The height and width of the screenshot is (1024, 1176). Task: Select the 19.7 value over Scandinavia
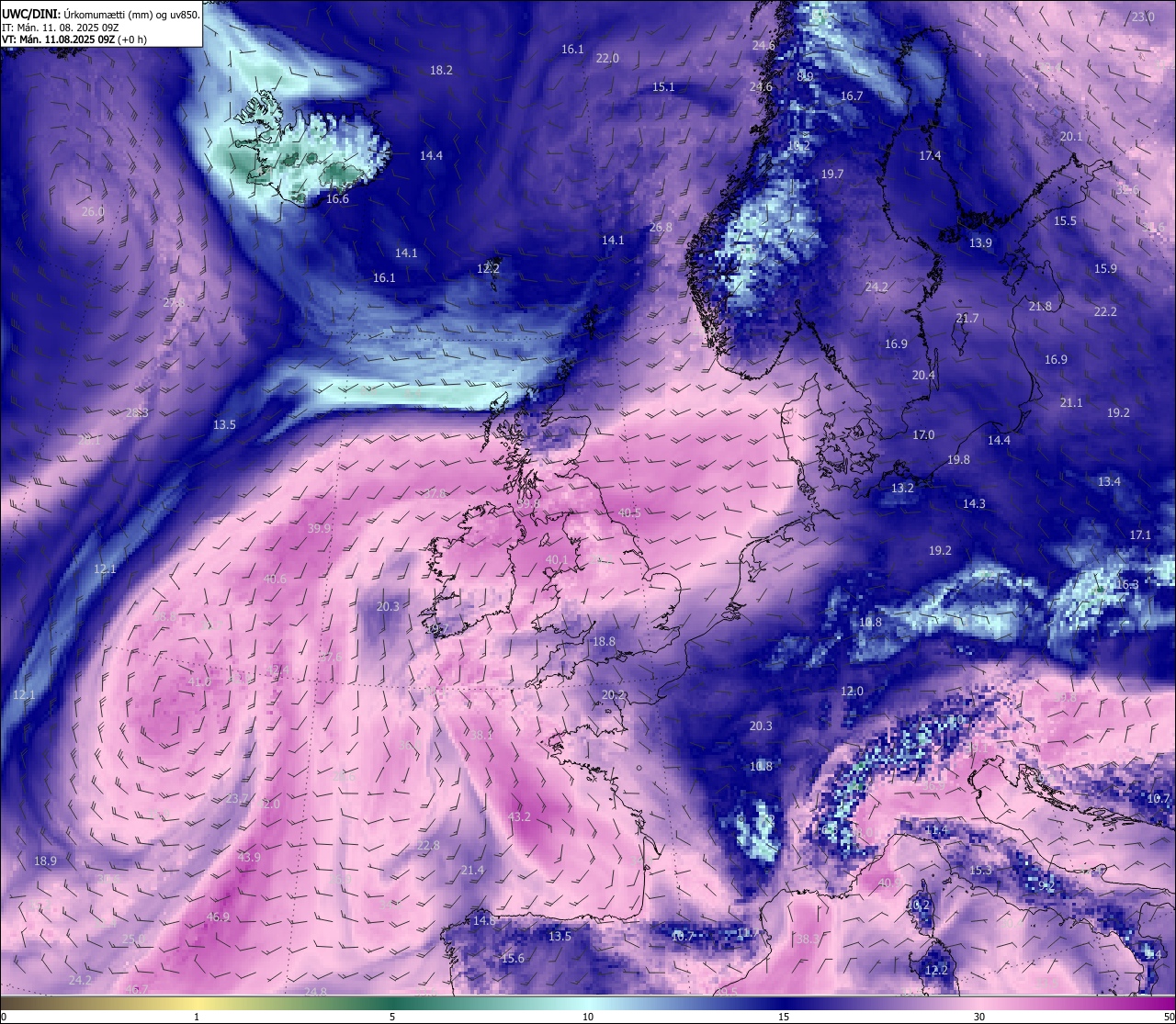click(x=832, y=174)
